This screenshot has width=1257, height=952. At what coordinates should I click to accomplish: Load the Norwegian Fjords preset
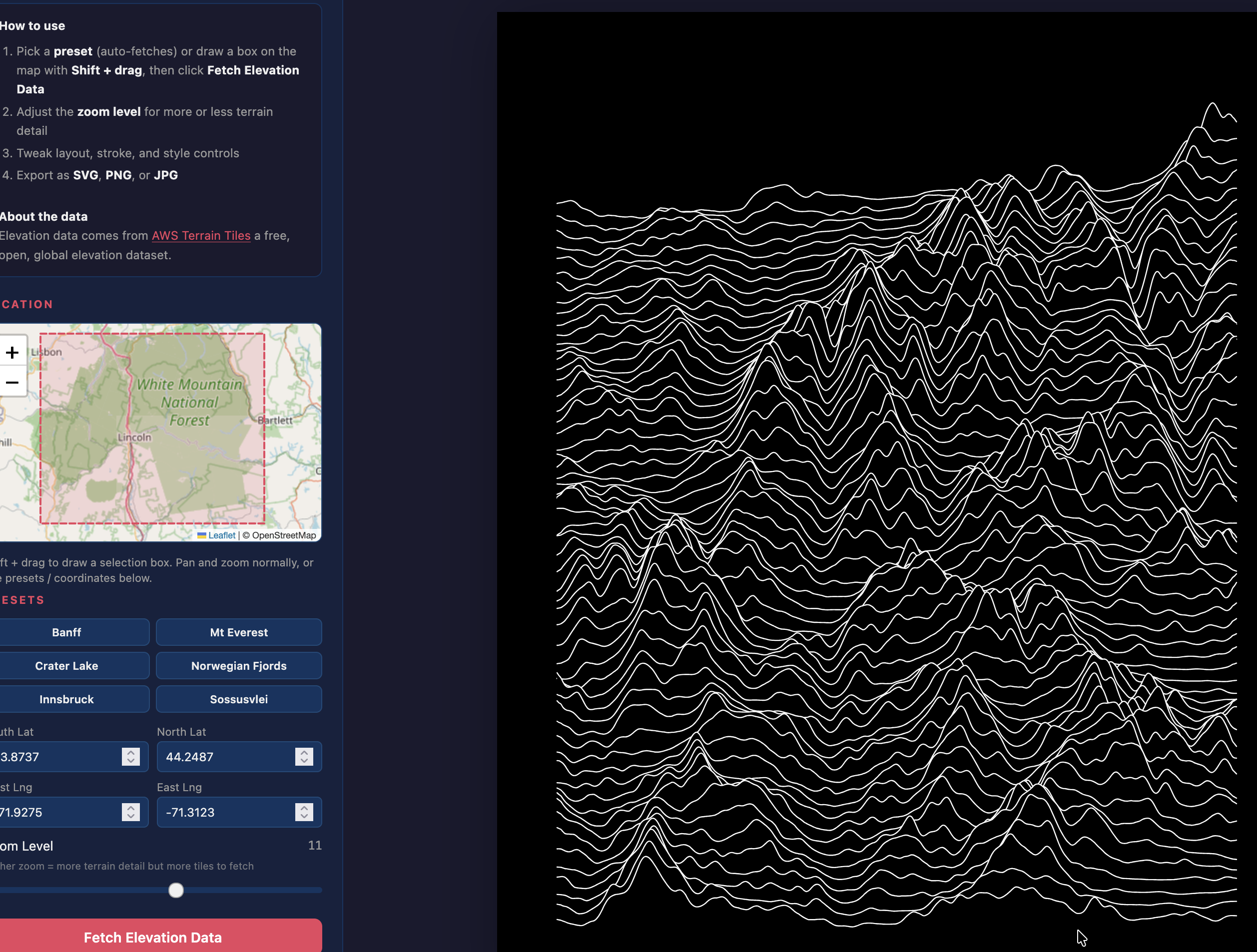tap(239, 666)
